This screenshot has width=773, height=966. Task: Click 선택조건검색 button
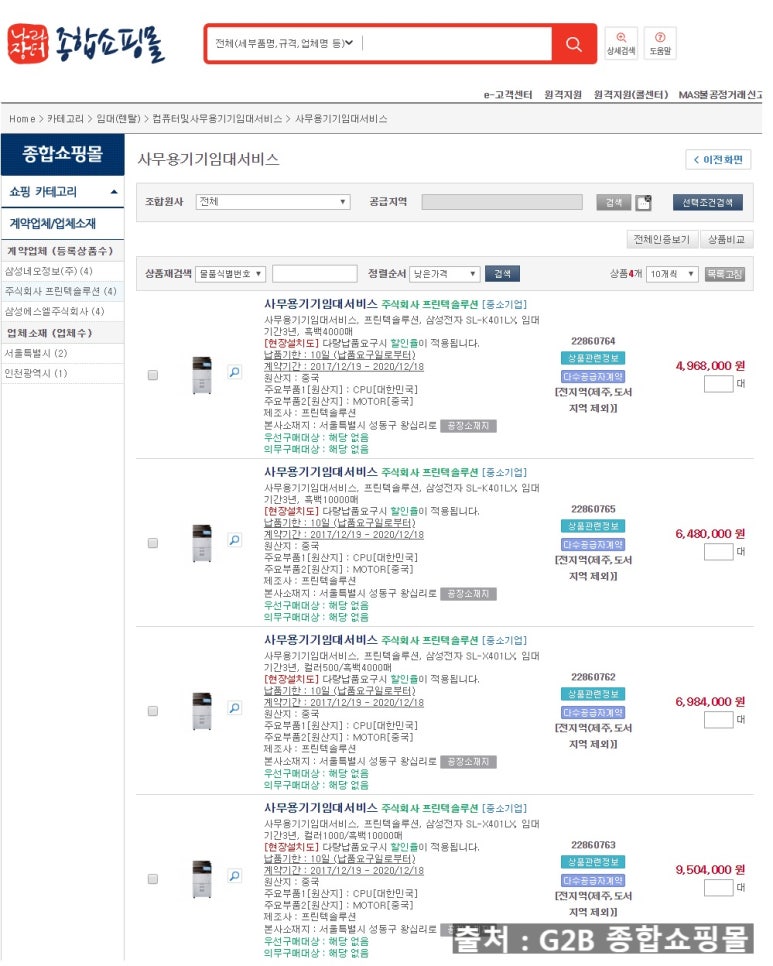pos(707,202)
